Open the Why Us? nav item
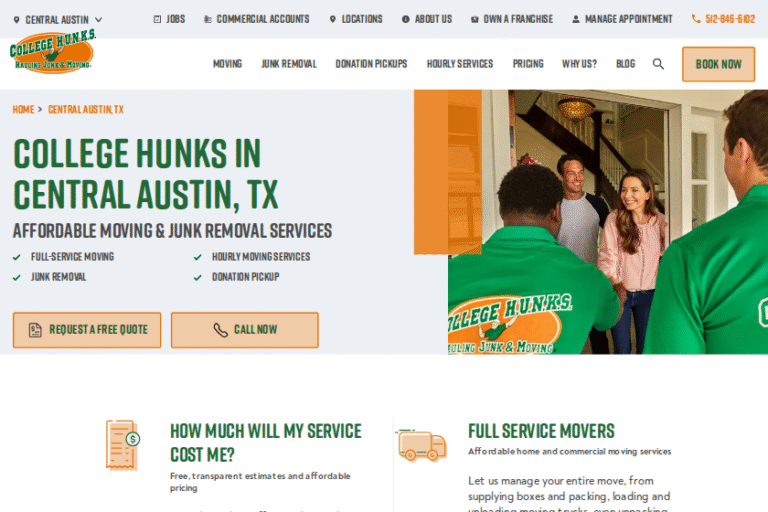 [x=579, y=64]
